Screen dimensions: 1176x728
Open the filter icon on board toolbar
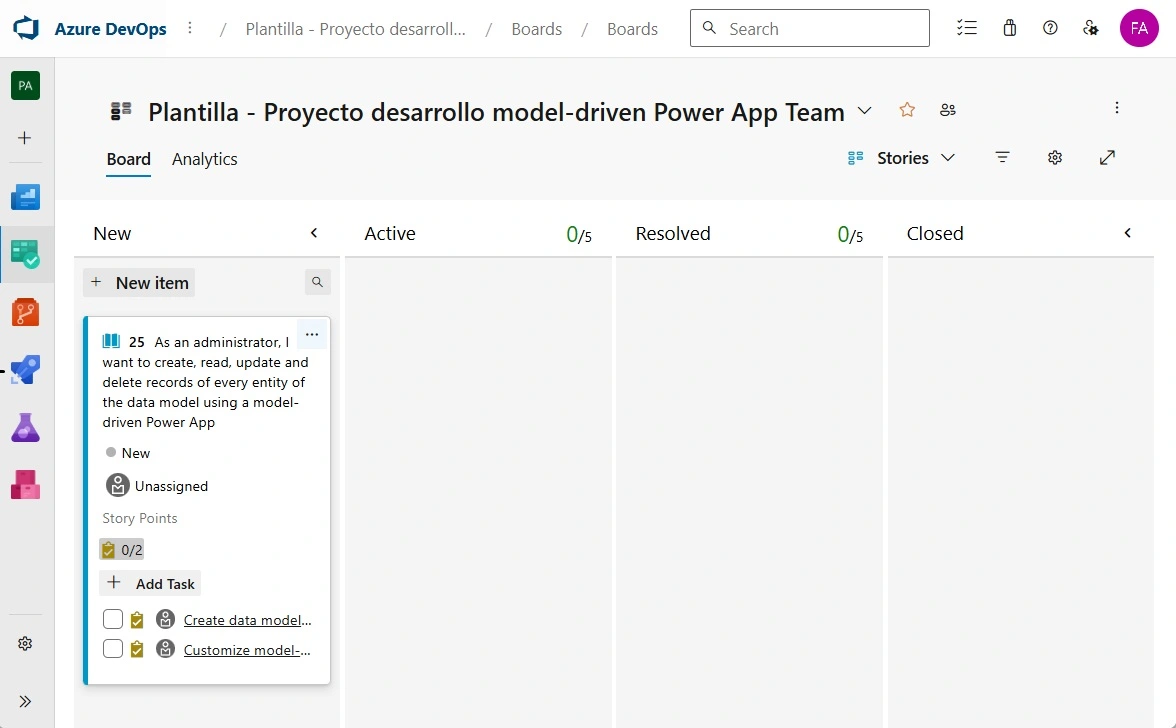(x=1002, y=158)
